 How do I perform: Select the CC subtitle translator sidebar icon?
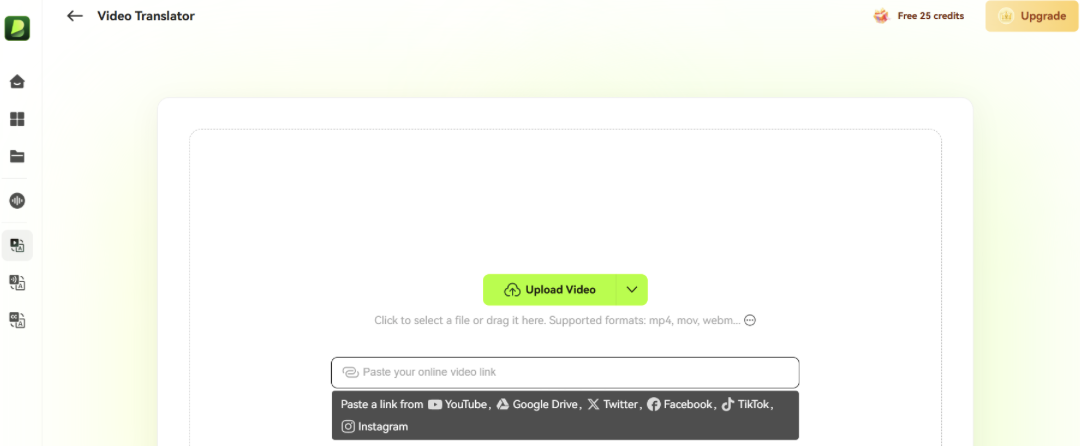17,320
